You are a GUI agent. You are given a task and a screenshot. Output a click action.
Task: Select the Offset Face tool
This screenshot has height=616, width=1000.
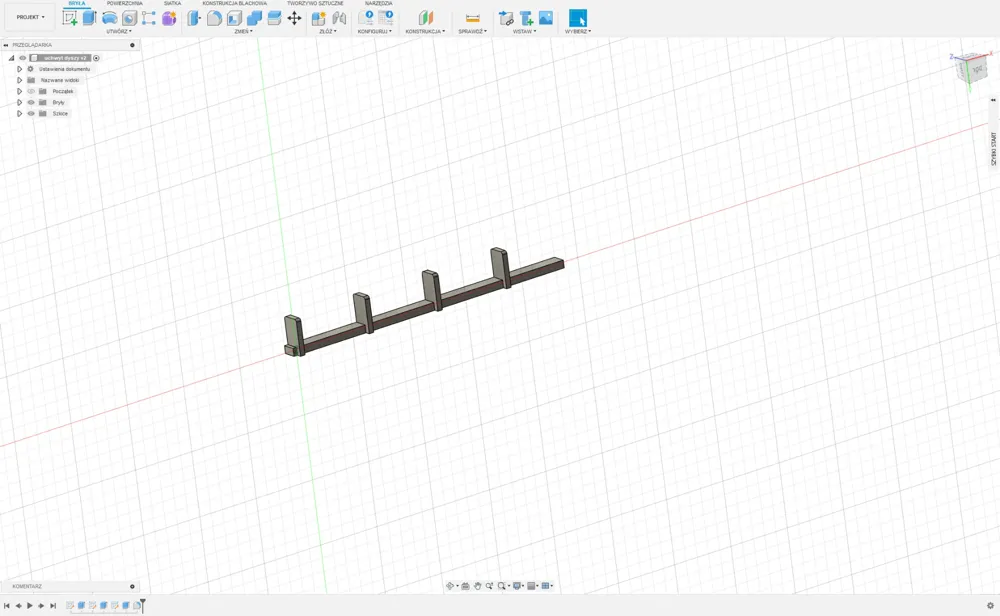click(x=274, y=18)
